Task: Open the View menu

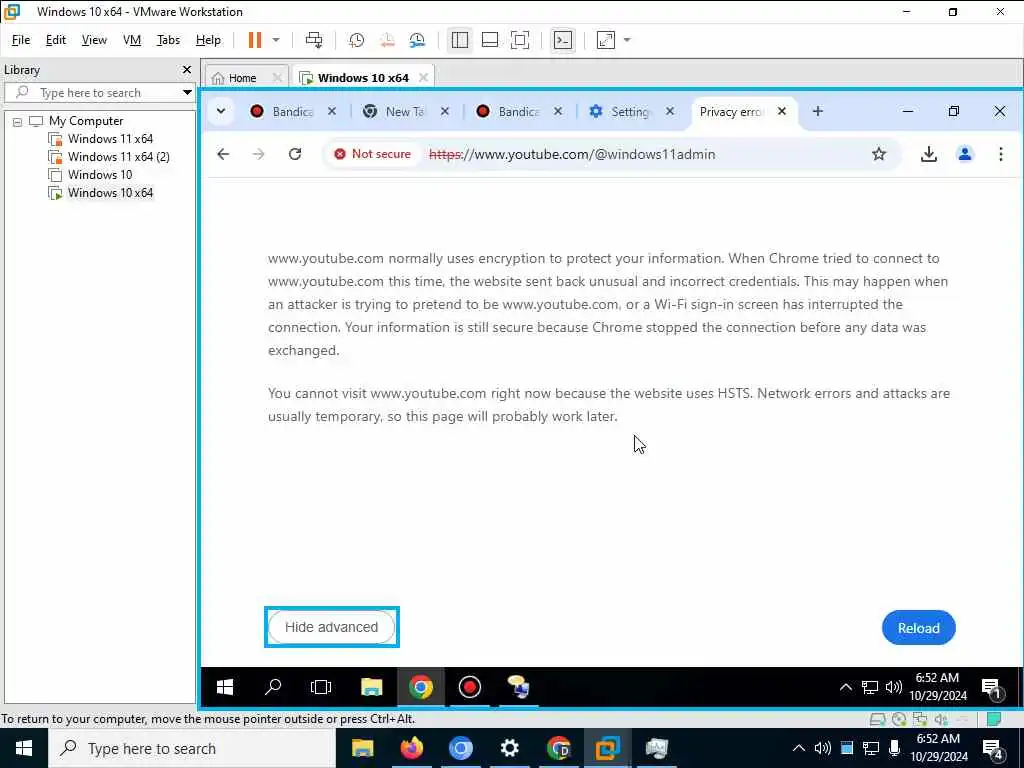Action: coord(94,40)
